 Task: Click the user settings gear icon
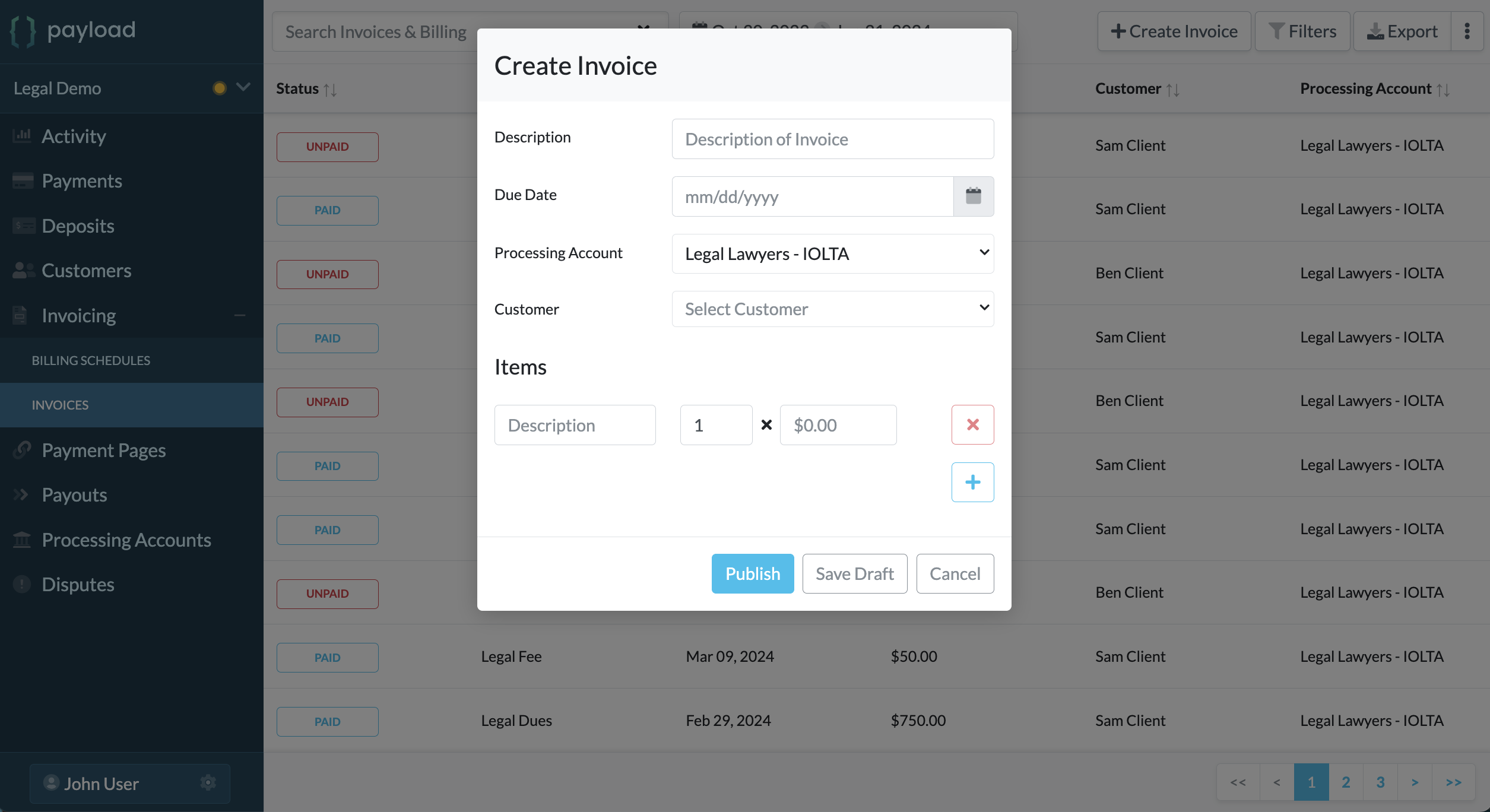(x=208, y=782)
